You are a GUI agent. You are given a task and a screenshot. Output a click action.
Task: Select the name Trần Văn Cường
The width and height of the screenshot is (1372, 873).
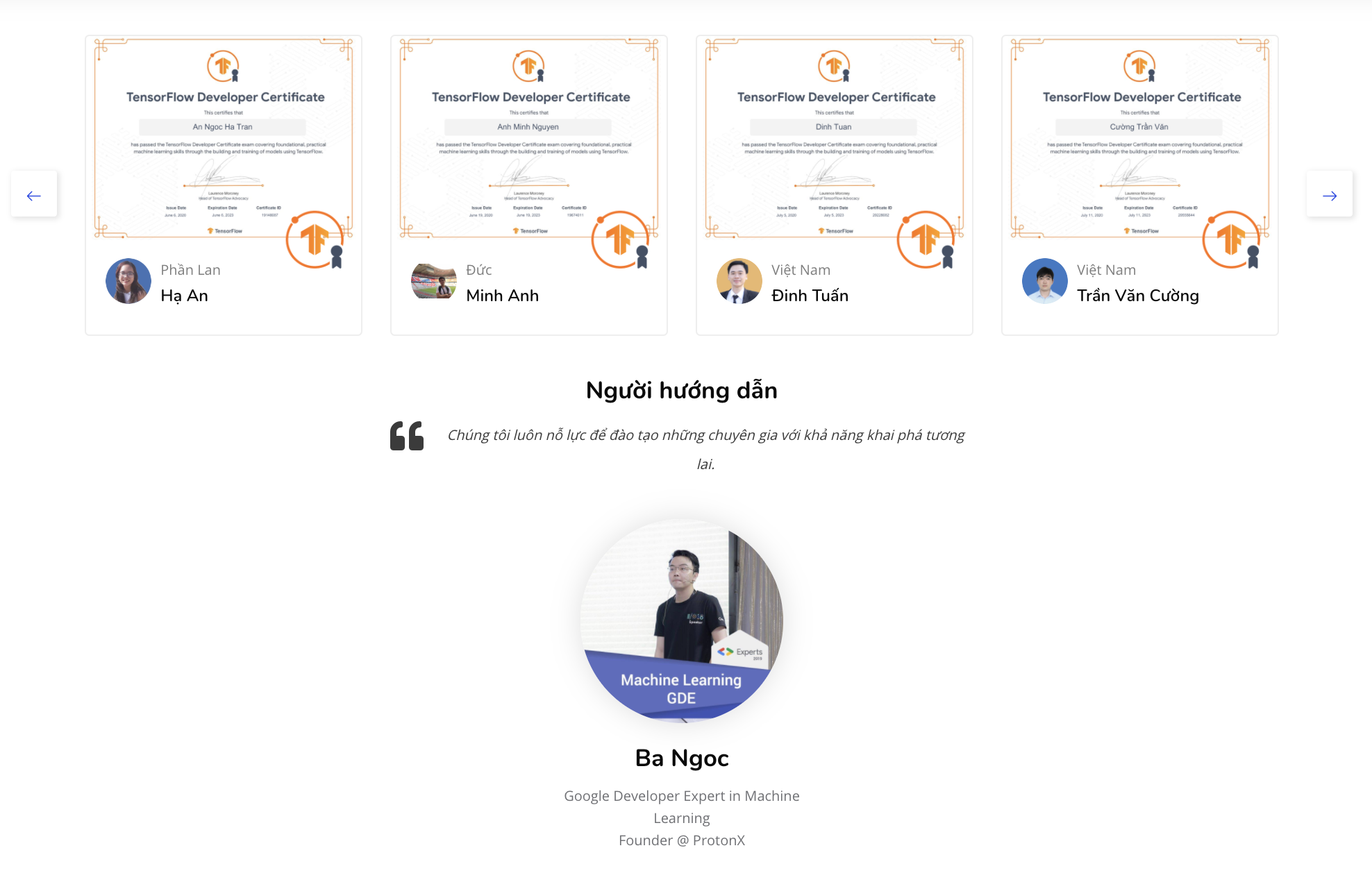point(1138,296)
